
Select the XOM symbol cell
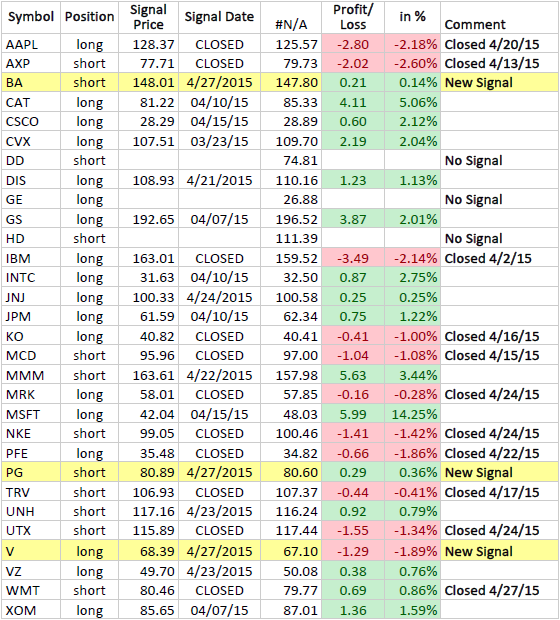point(31,610)
